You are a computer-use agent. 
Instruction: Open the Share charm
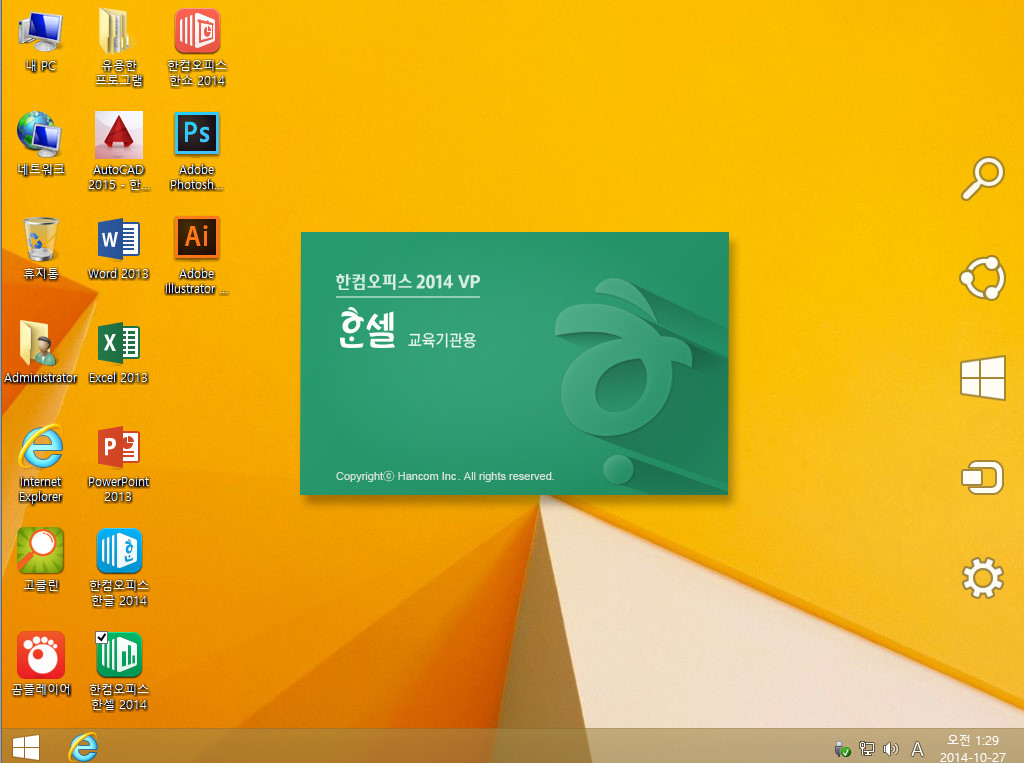[x=982, y=278]
